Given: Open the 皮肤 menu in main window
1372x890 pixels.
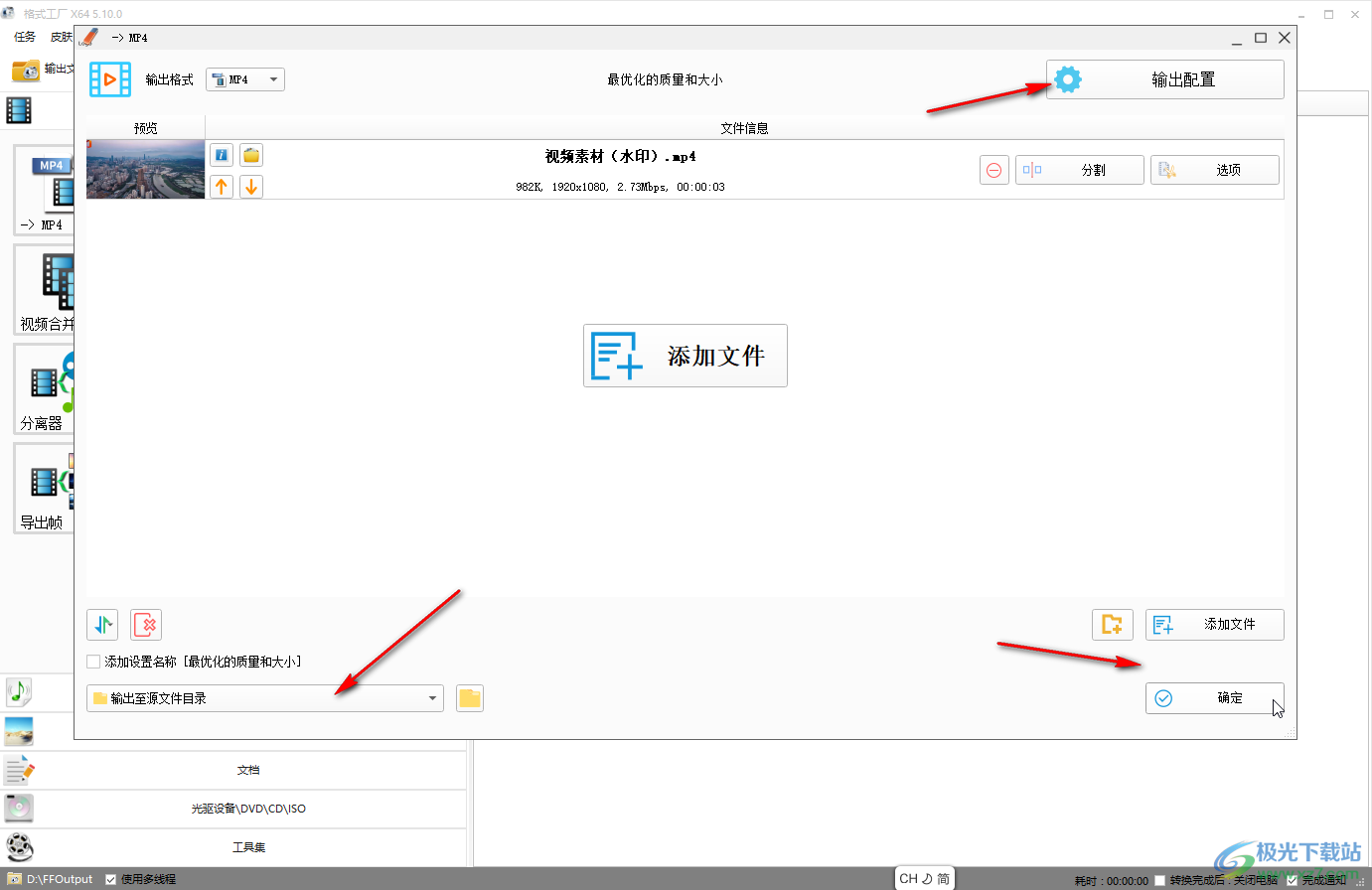Looking at the screenshot, I should coord(62,37).
